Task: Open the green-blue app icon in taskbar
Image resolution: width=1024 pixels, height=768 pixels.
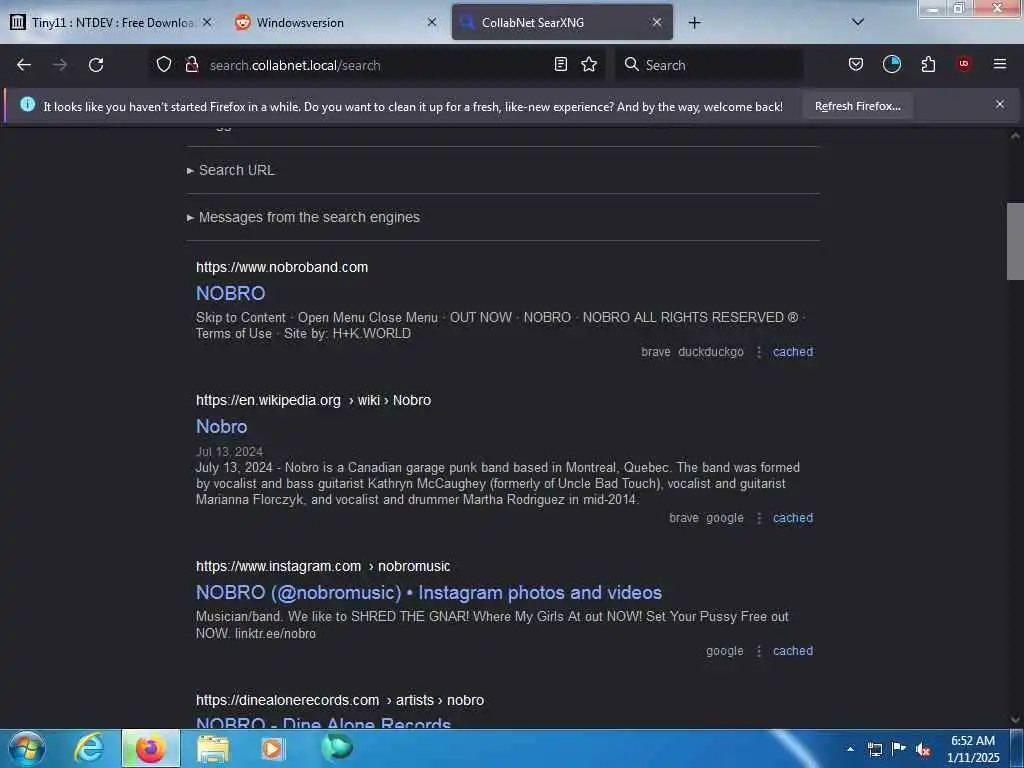Action: click(x=337, y=747)
